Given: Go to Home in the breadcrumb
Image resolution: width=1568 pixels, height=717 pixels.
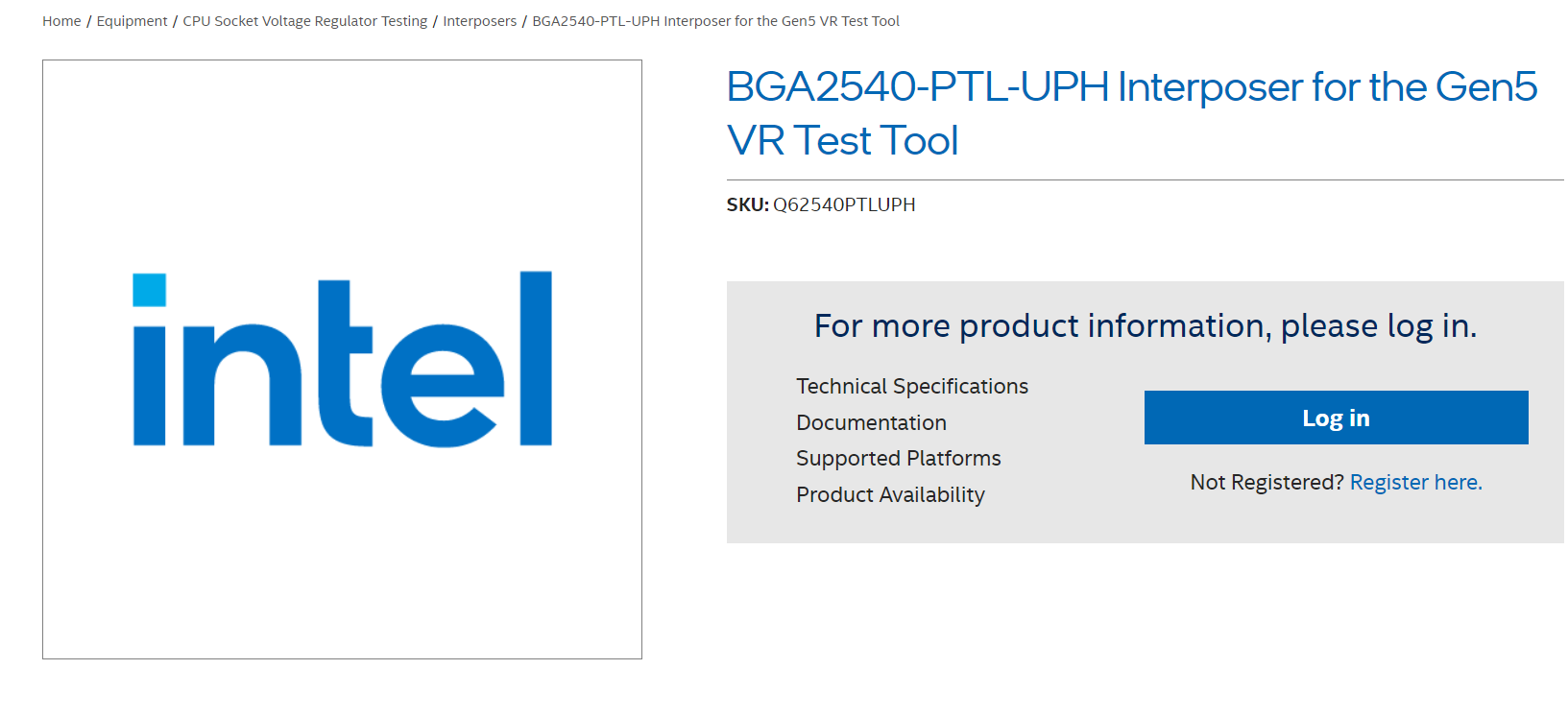Looking at the screenshot, I should pos(61,21).
